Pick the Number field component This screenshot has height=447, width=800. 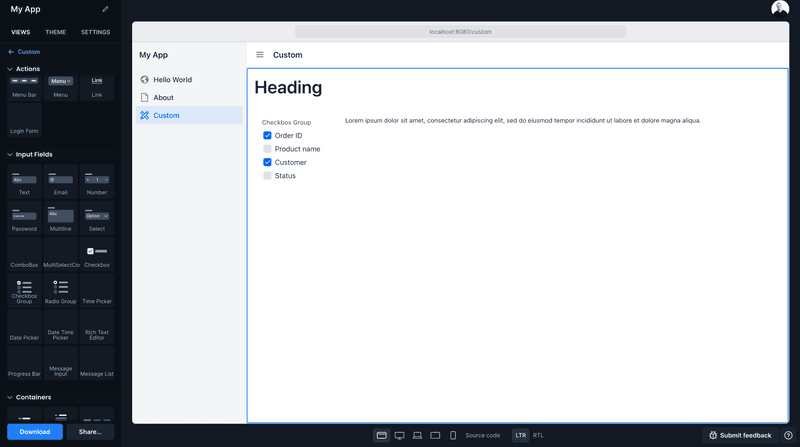point(97,182)
